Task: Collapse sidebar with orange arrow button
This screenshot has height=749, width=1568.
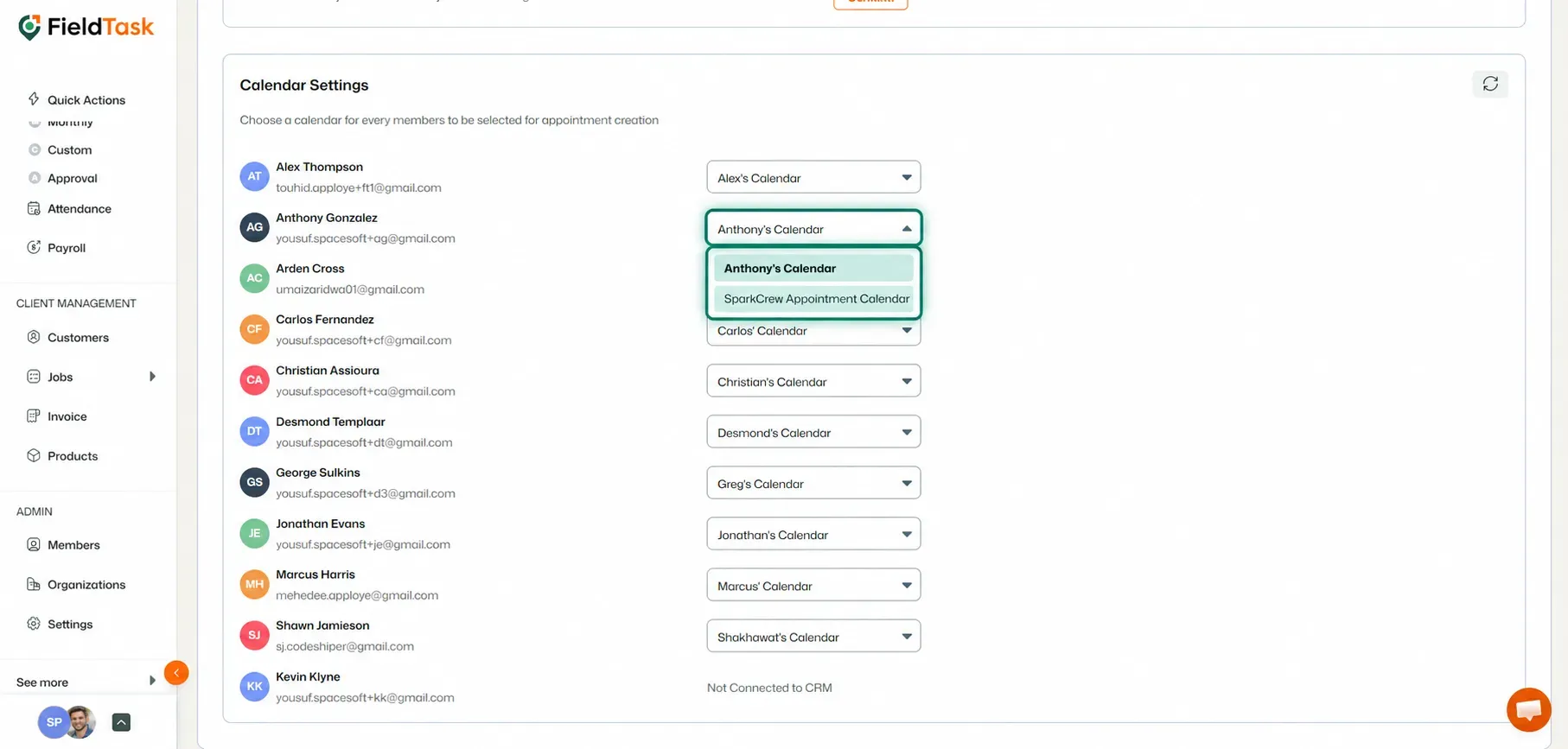Action: click(176, 672)
